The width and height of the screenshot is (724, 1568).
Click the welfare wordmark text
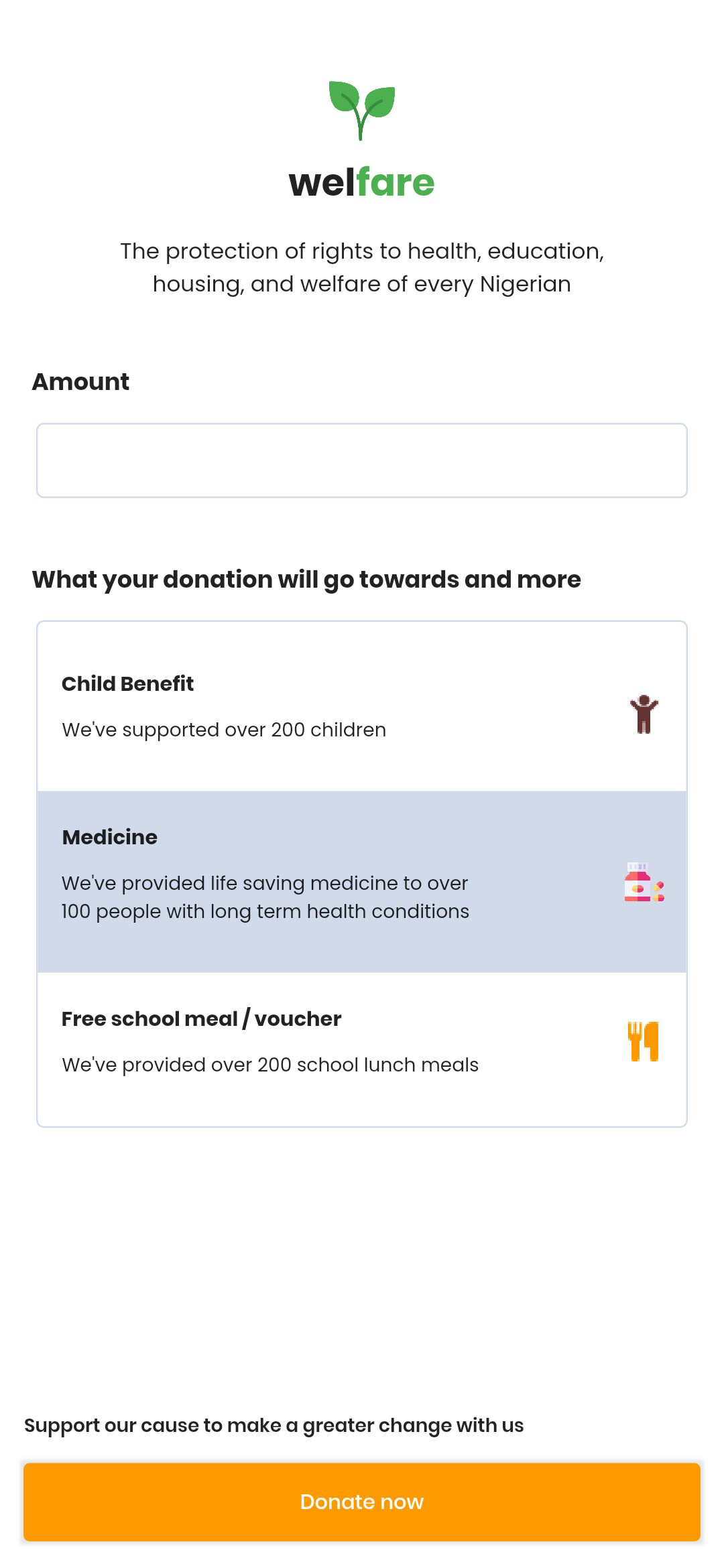coord(361,182)
